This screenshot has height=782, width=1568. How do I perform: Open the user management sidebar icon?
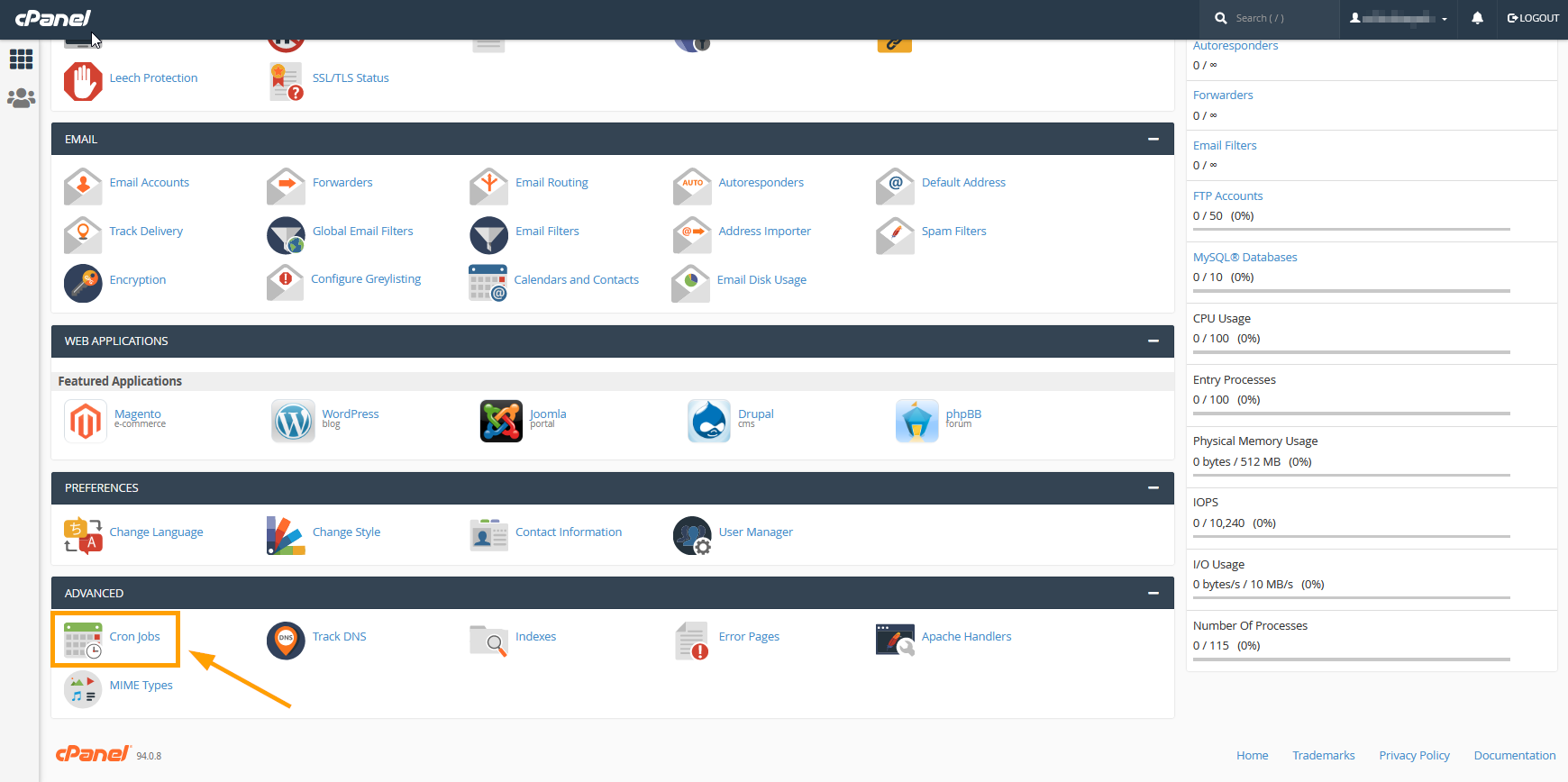tap(21, 98)
